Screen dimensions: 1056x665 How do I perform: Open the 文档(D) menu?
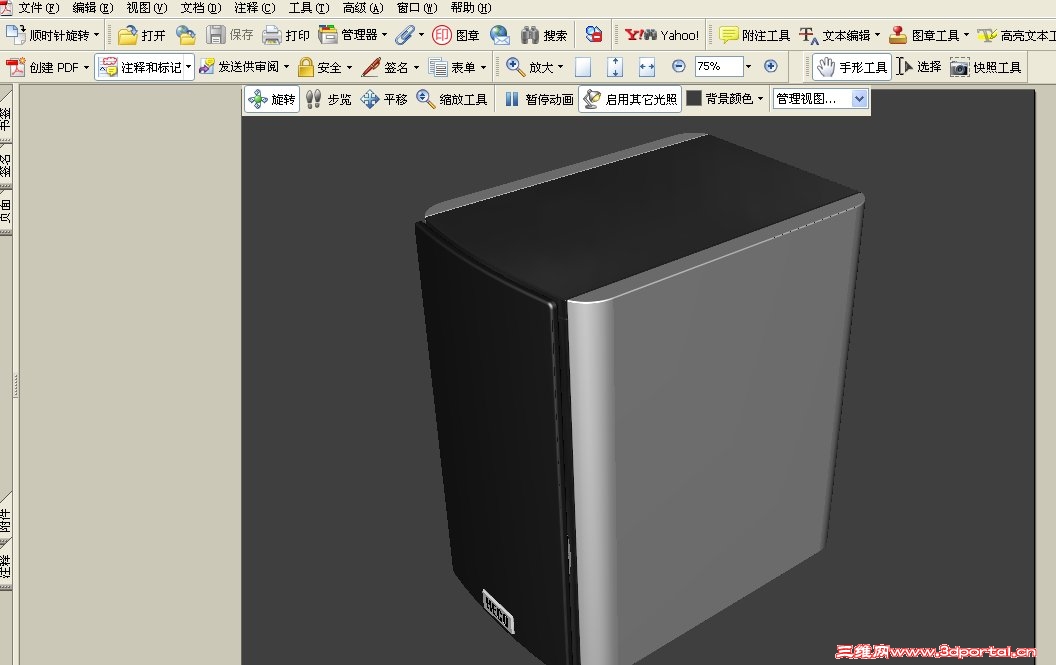(201, 8)
